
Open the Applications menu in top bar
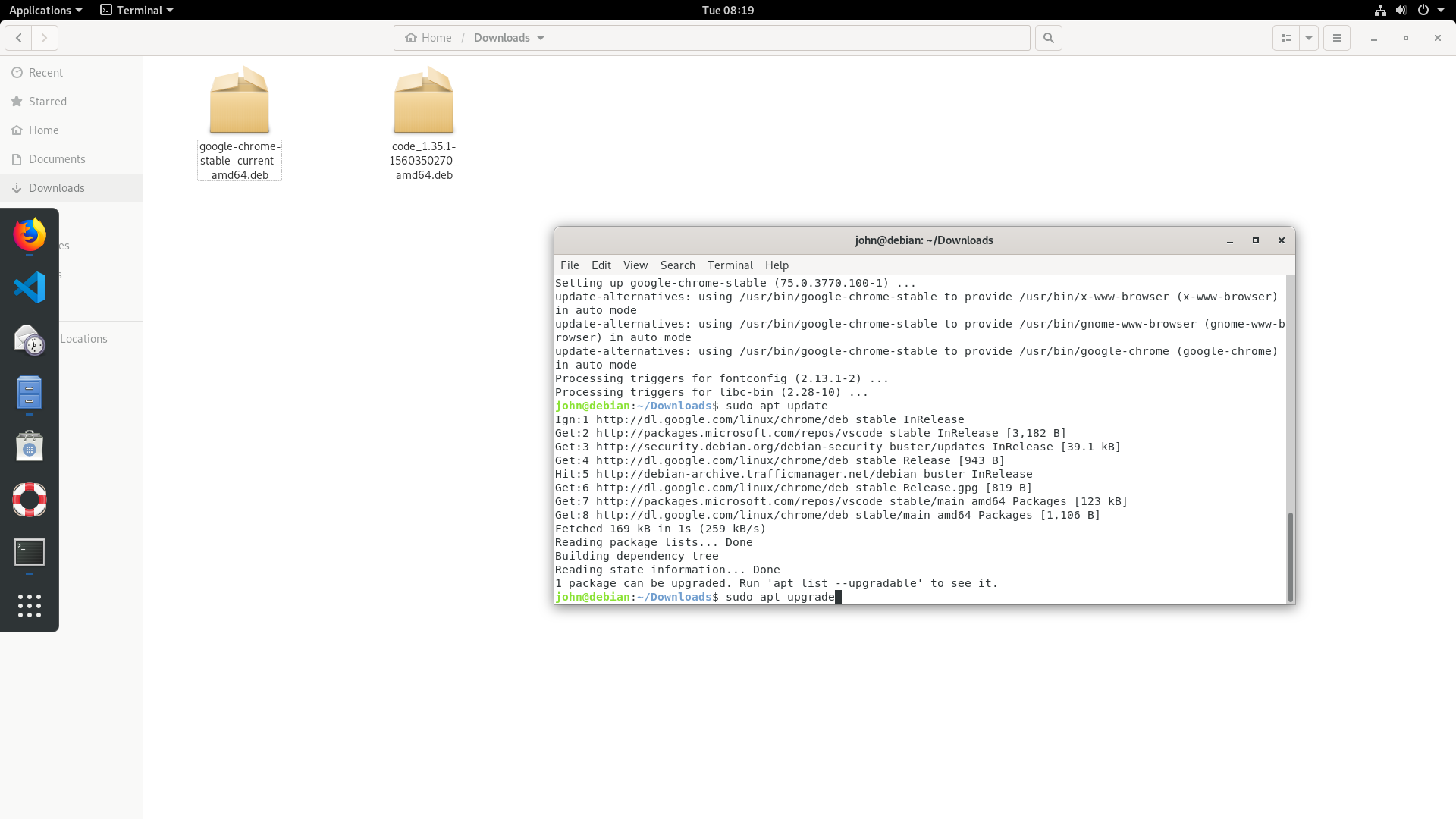coord(45,10)
